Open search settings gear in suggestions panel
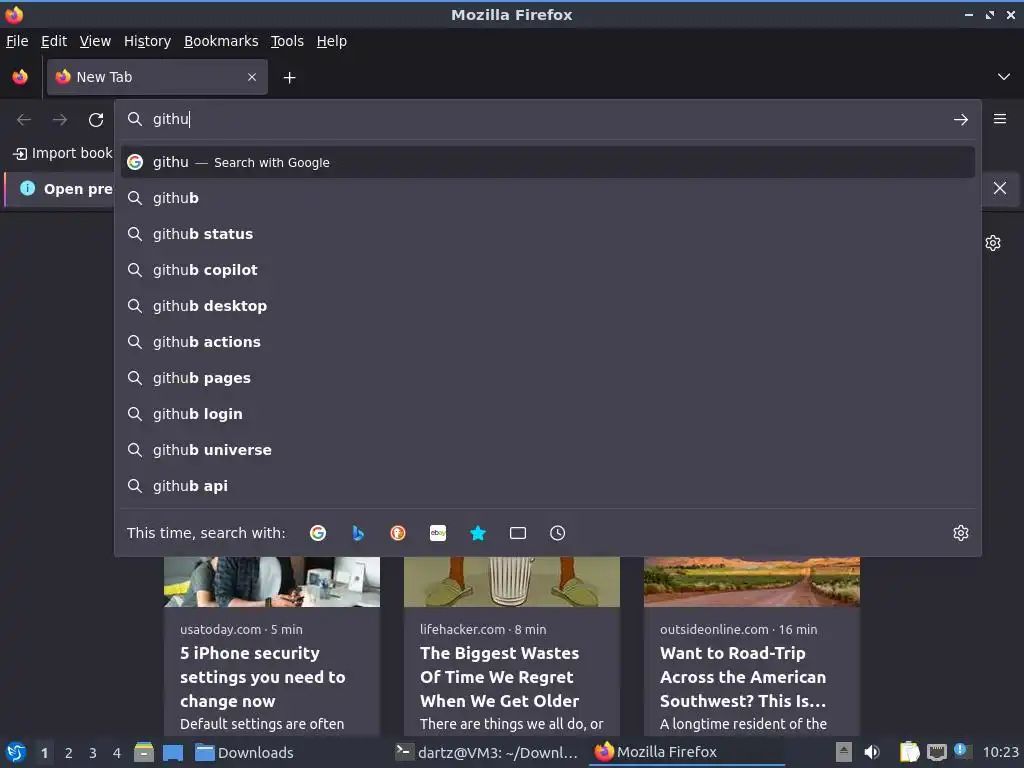Screen dimensions: 1024x768 961,533
